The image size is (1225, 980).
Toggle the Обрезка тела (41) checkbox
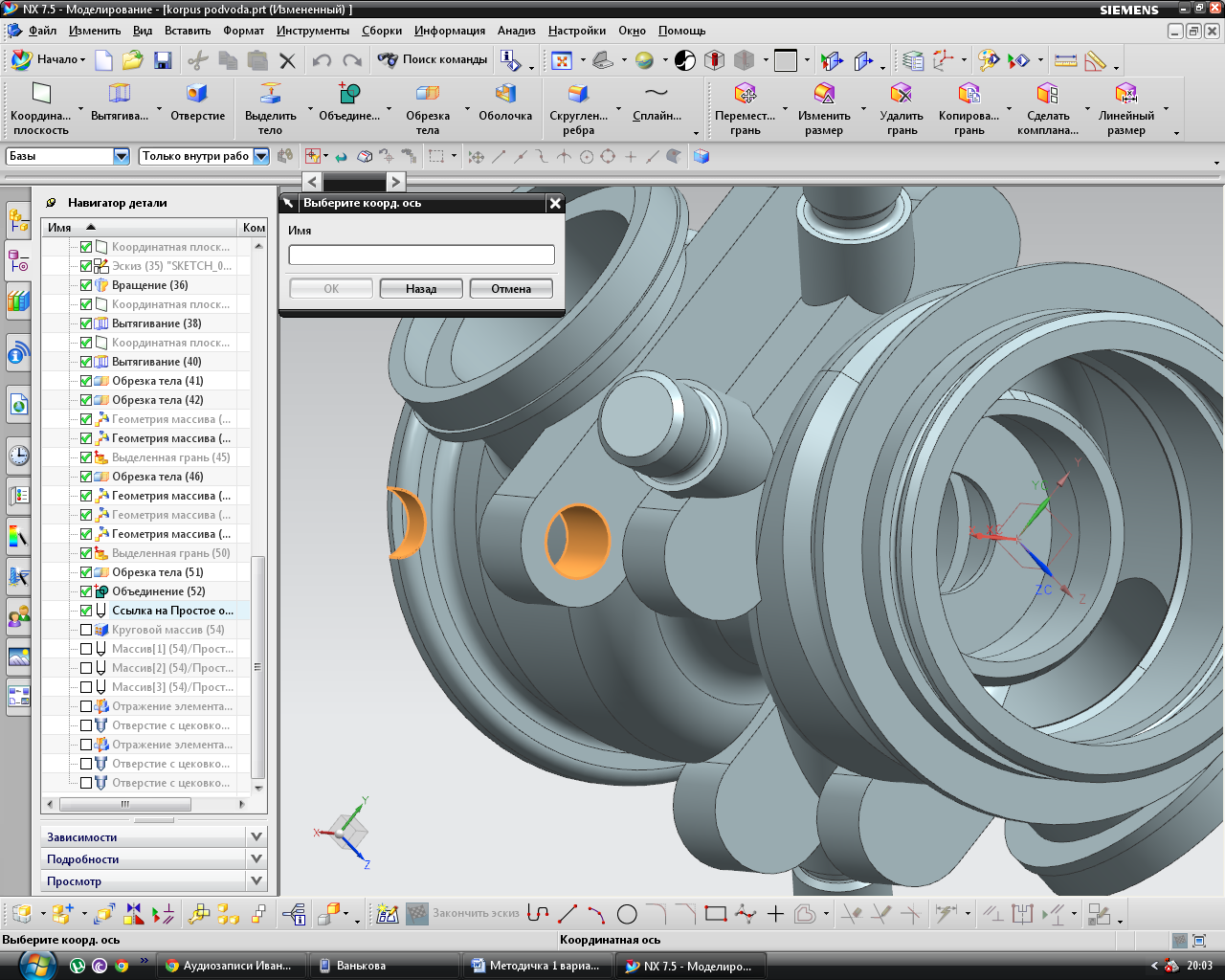tap(86, 381)
